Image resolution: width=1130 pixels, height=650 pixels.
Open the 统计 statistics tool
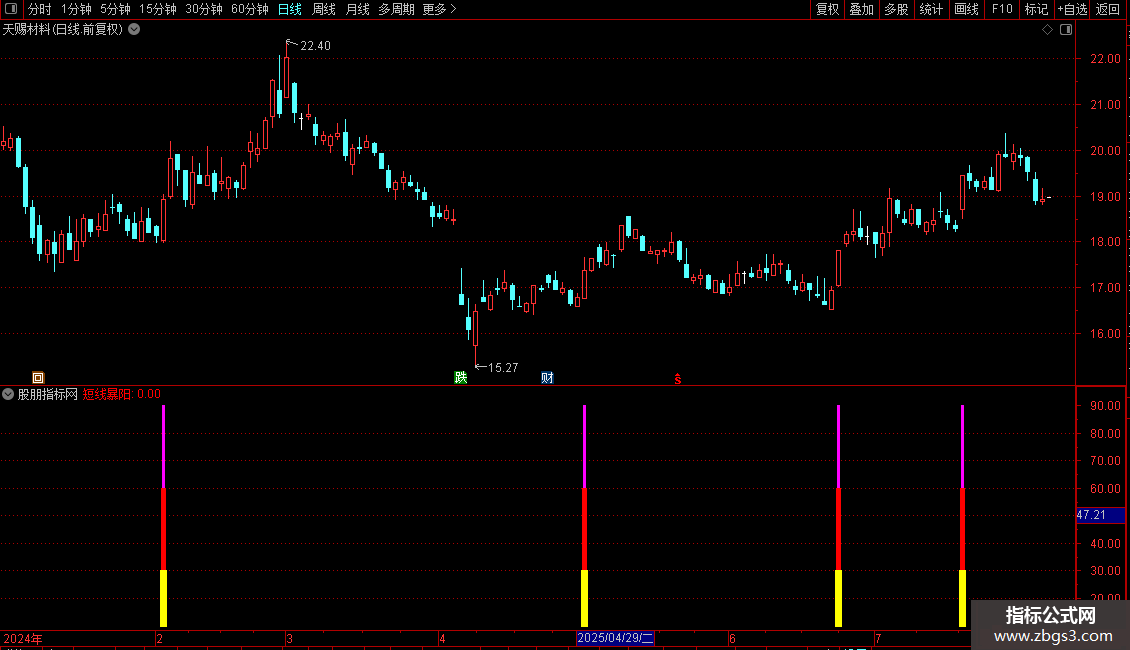point(931,9)
